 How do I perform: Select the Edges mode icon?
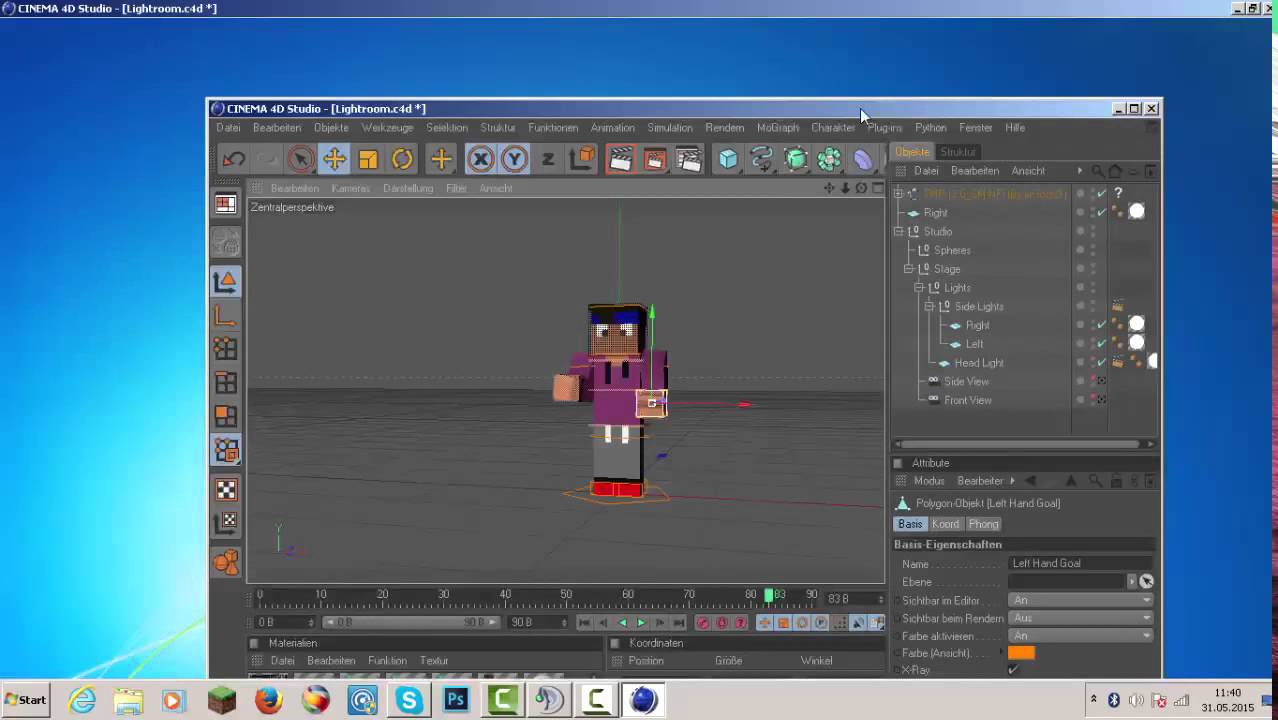point(226,382)
